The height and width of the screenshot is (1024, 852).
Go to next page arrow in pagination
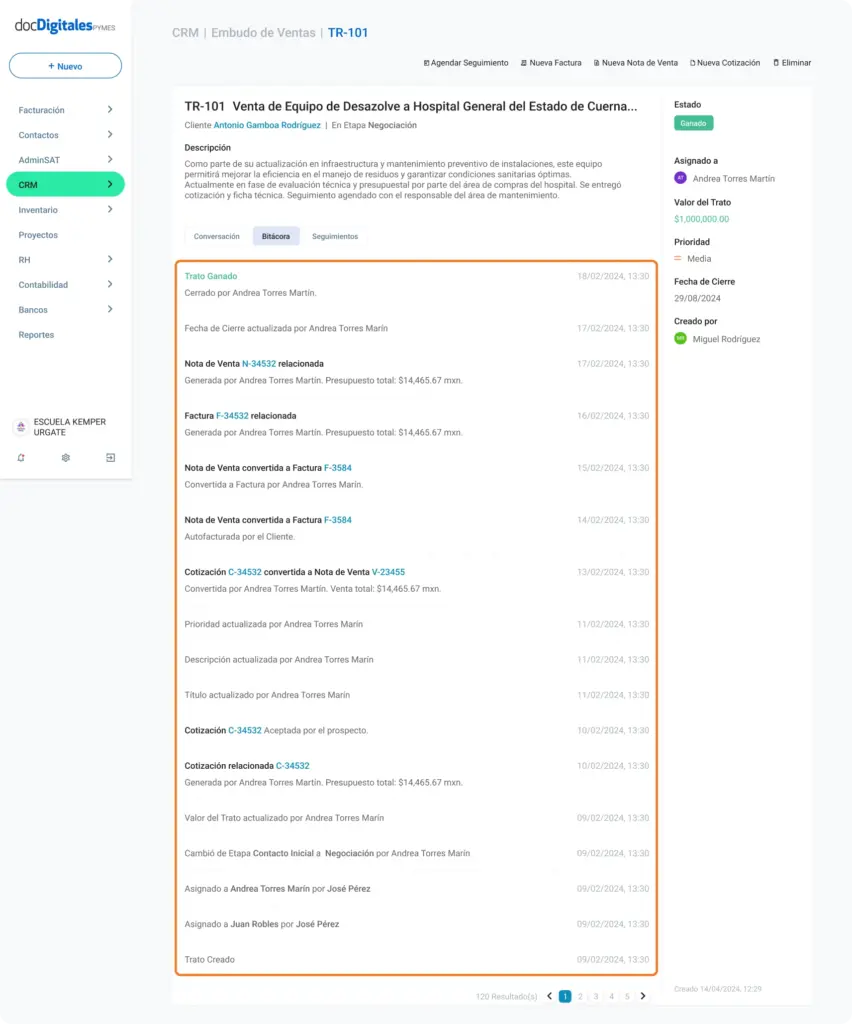tap(643, 996)
